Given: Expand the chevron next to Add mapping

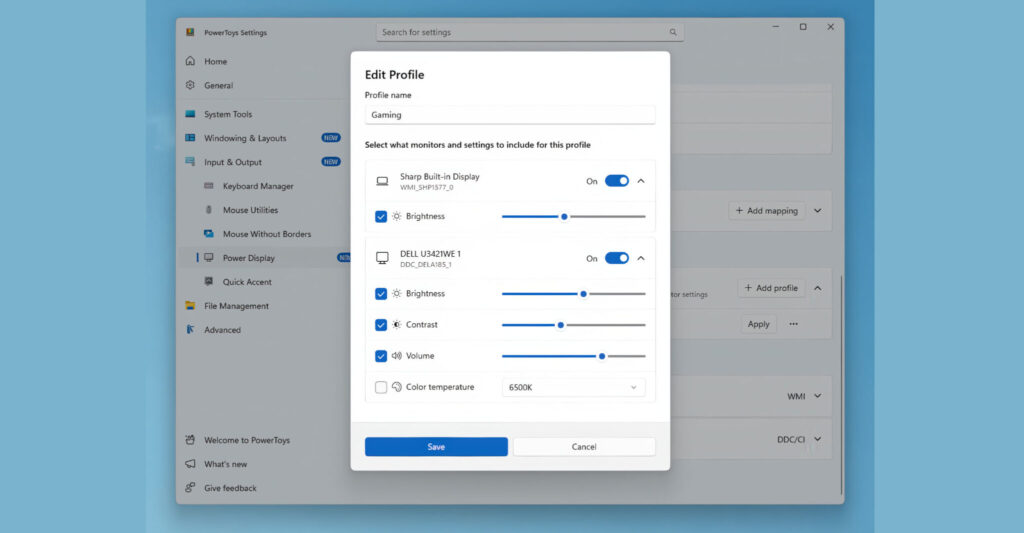Looking at the screenshot, I should pos(818,211).
